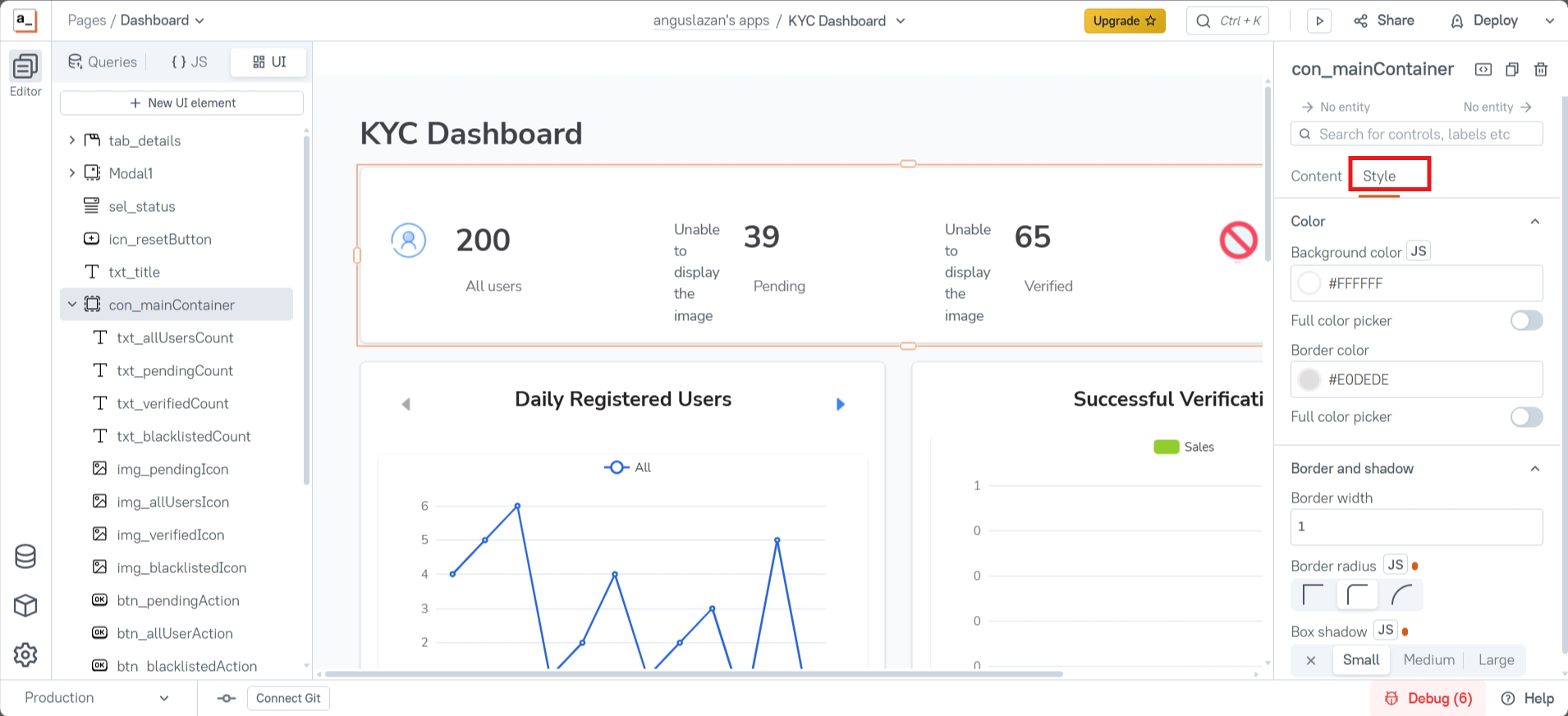Screen dimensions: 1568x716
Task: Expand the Modal1 tree item
Action: [72, 173]
